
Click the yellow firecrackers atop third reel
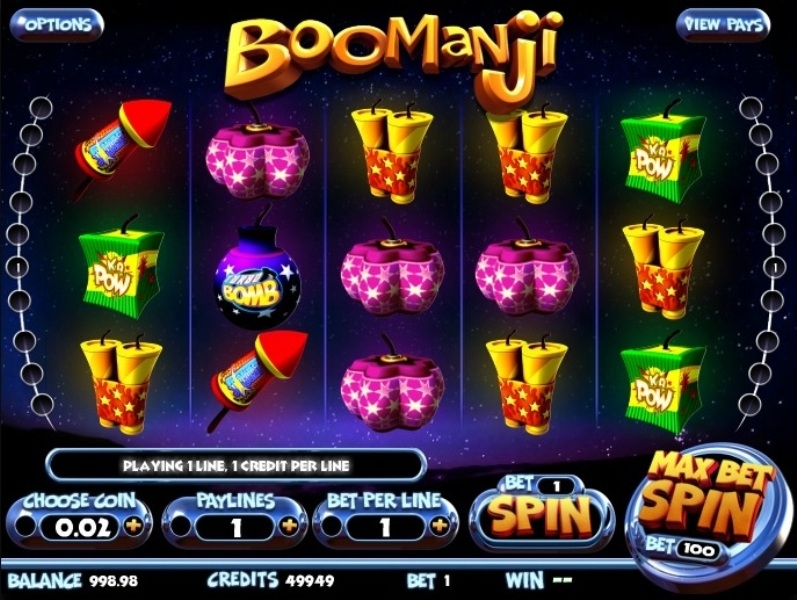(392, 151)
